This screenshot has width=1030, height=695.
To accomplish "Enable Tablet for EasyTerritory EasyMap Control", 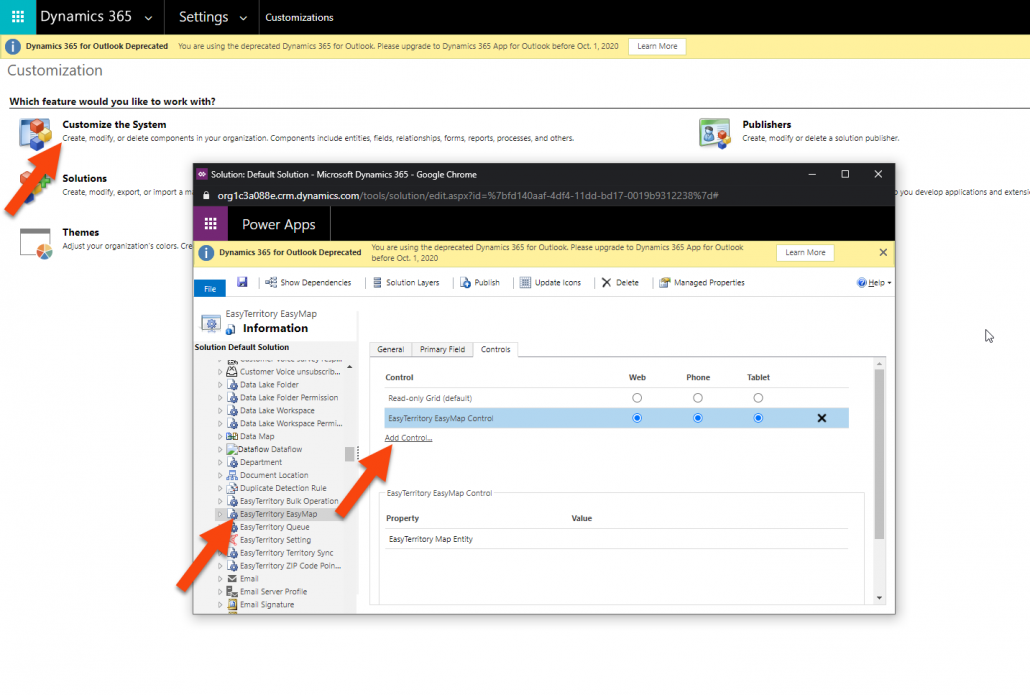I will point(758,418).
